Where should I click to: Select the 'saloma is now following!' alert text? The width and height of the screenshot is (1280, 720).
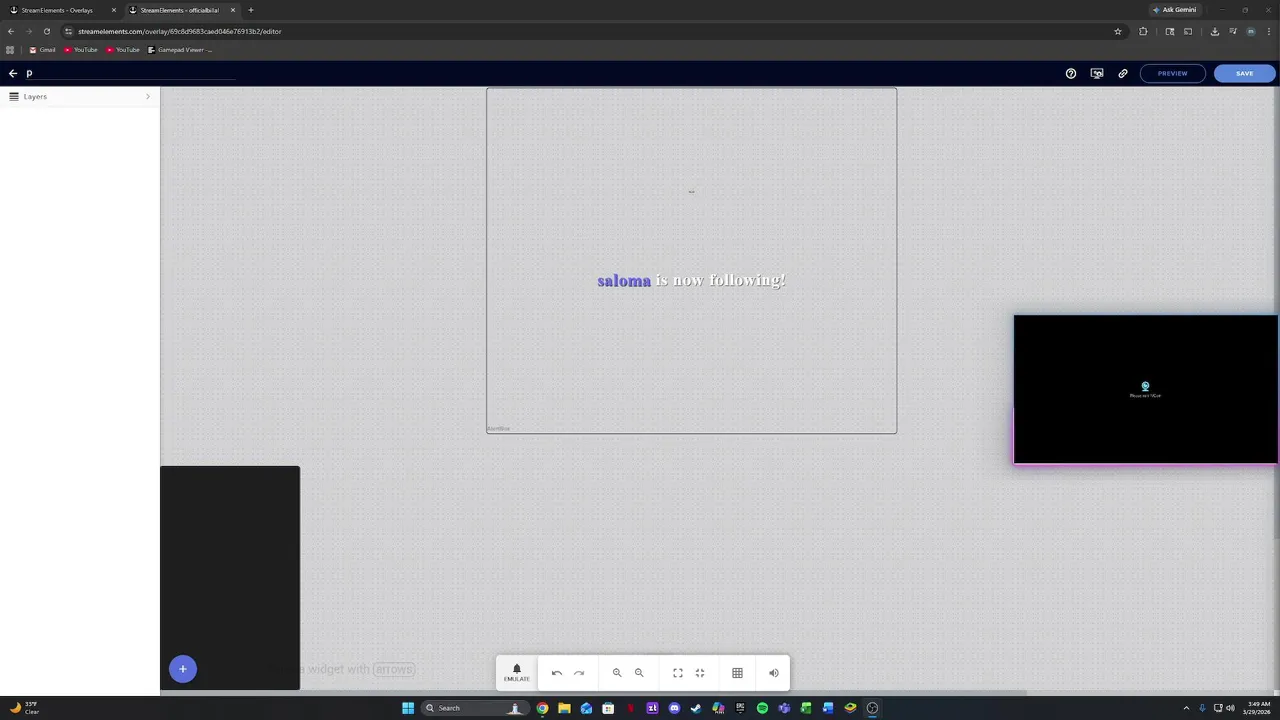coord(691,280)
